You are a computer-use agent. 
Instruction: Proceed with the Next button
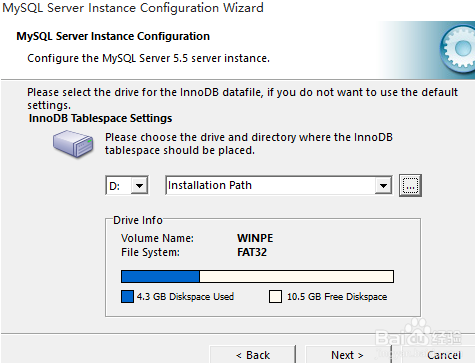347,355
